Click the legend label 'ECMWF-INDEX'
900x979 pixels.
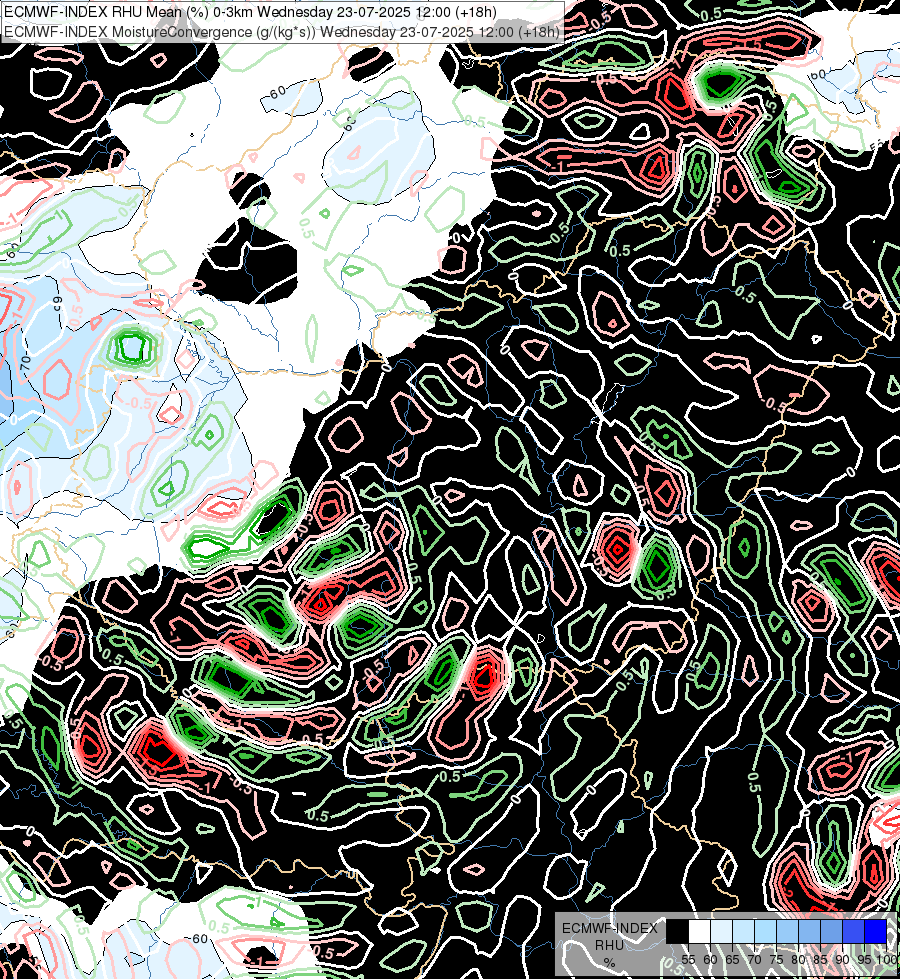pos(610,928)
